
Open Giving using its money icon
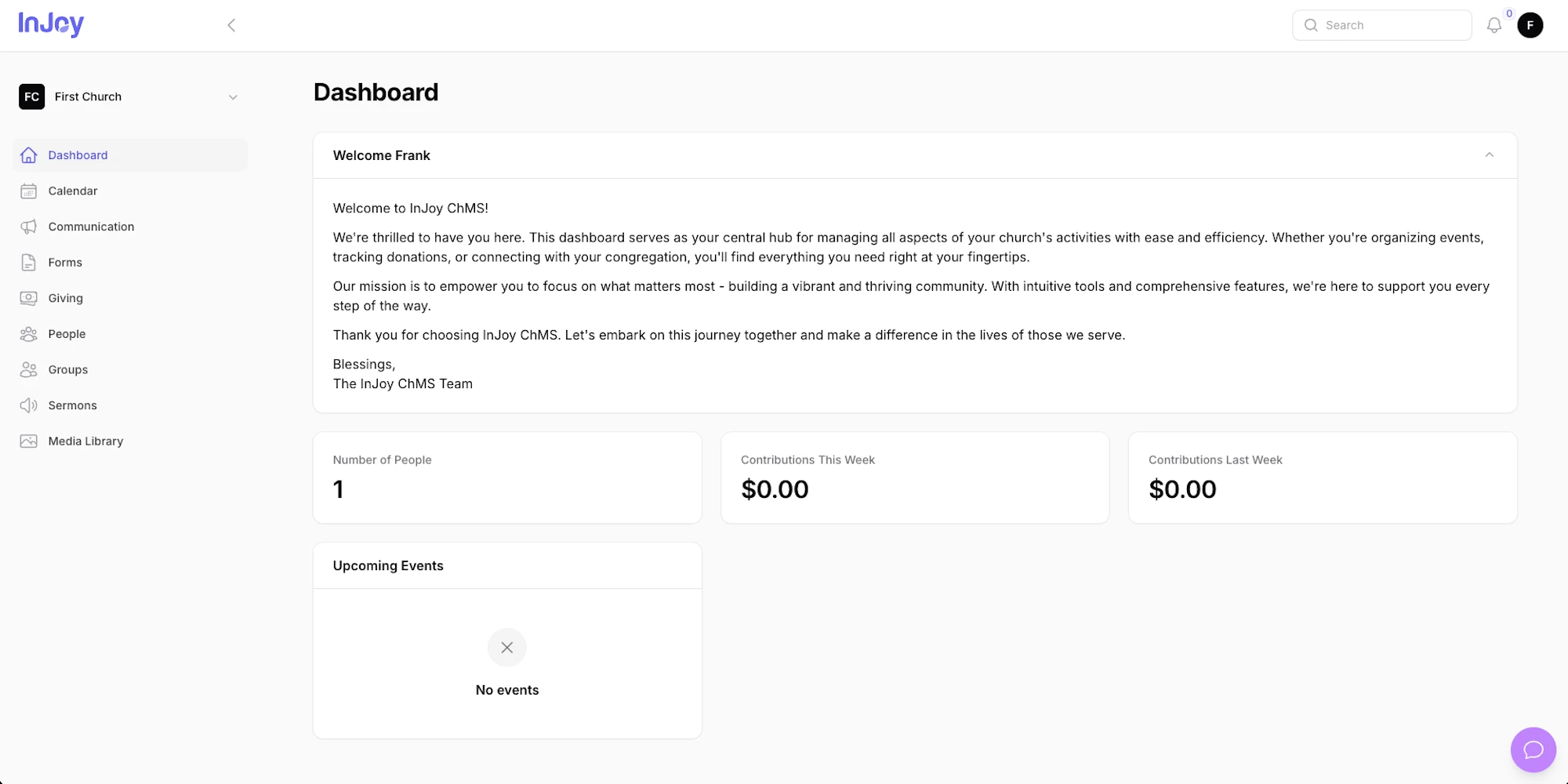click(29, 298)
